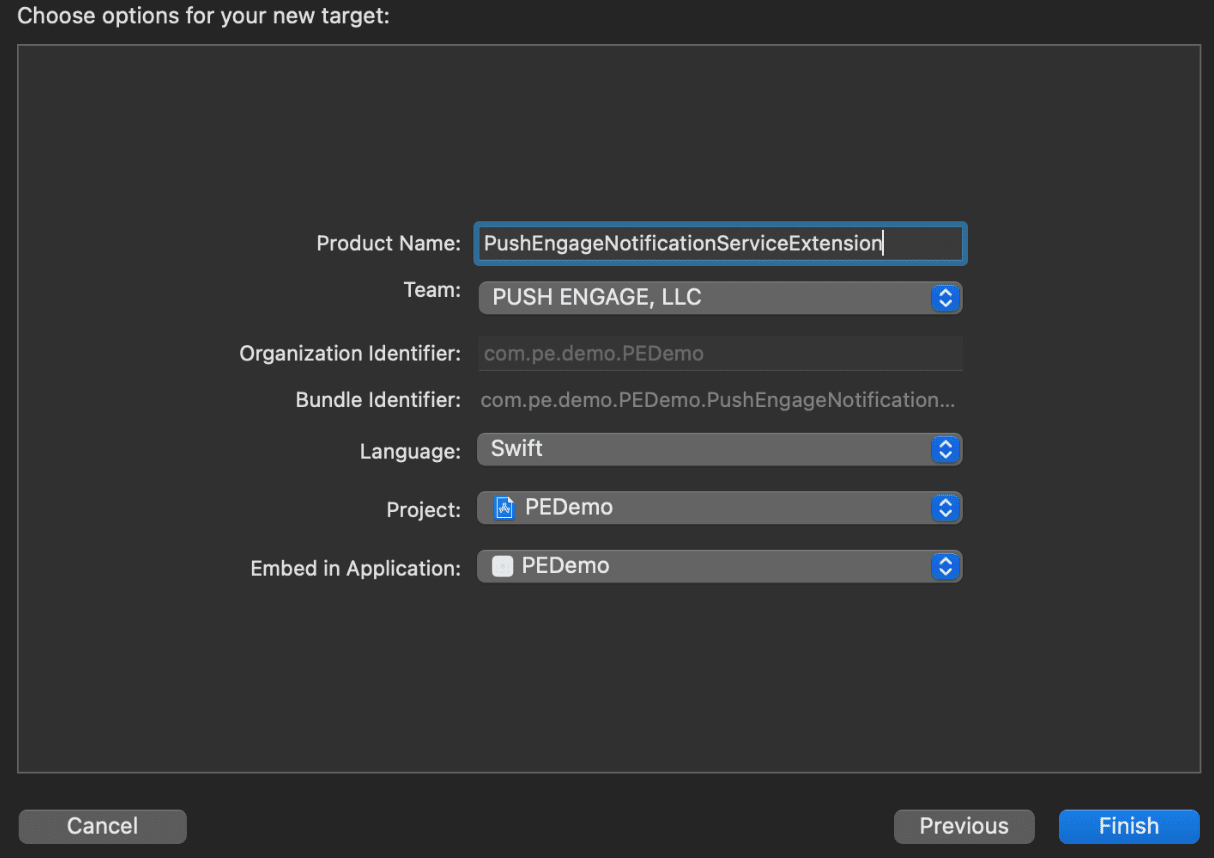Click the blue Finish button
1214x858 pixels.
(1128, 826)
